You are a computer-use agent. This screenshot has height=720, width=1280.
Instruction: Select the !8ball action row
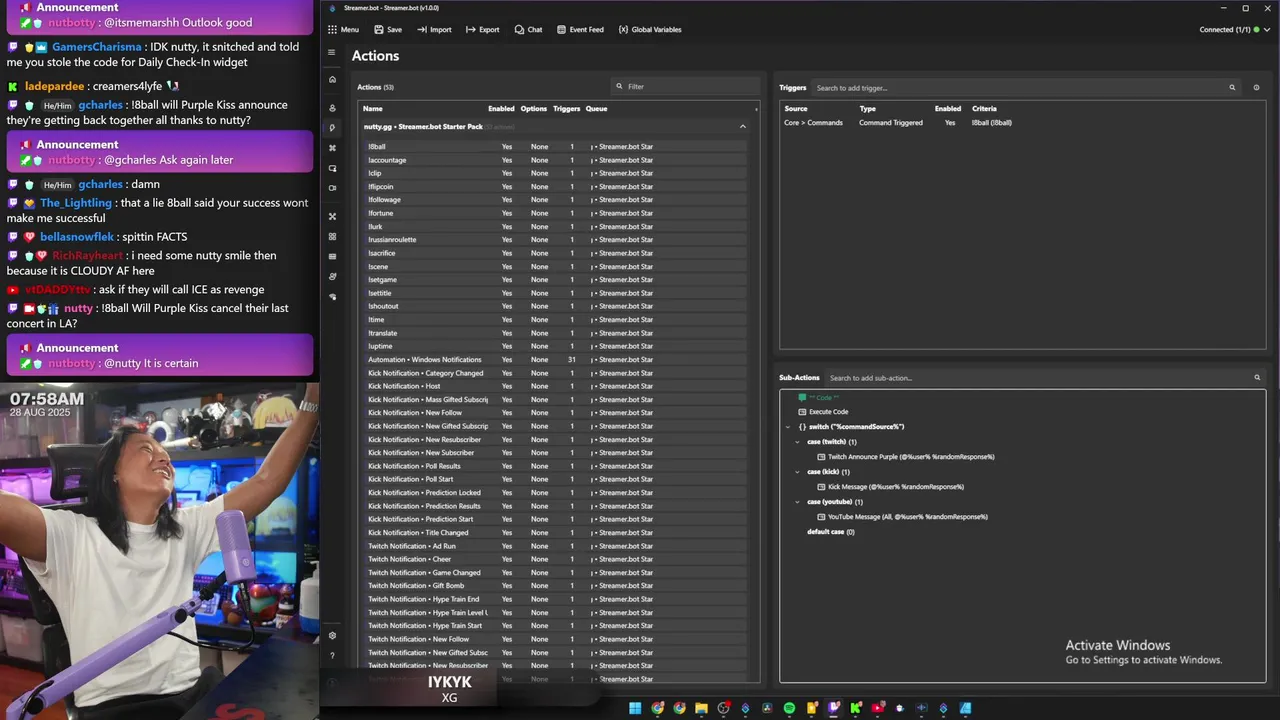point(554,147)
